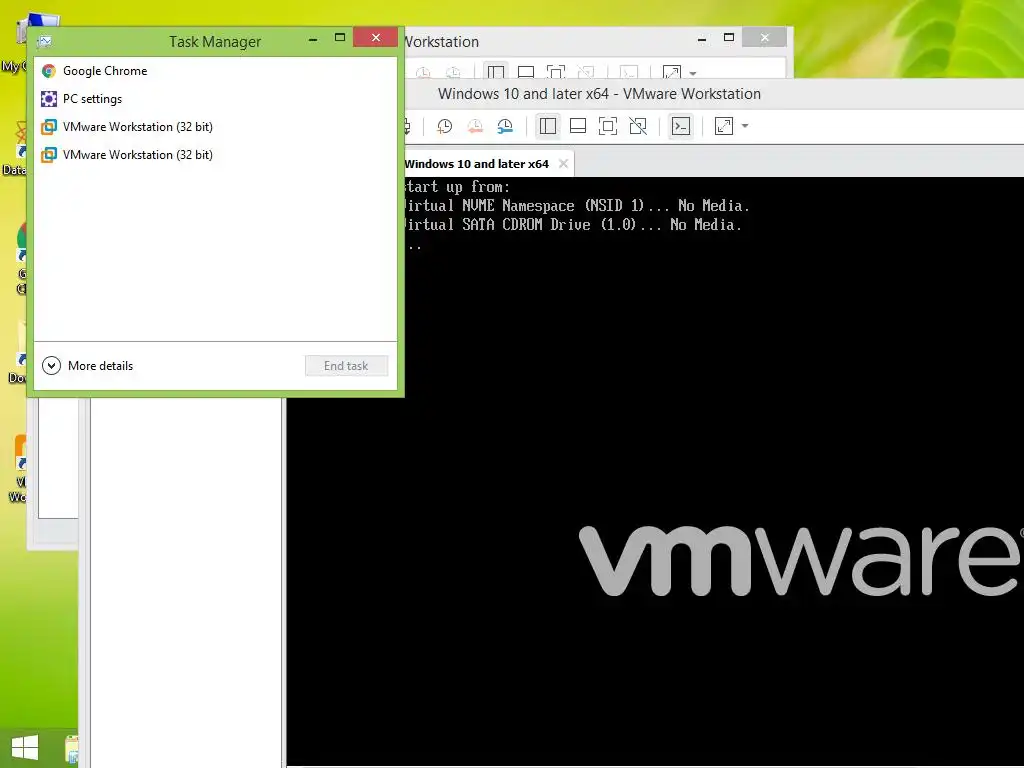Viewport: 1024px width, 768px height.
Task: Select second VMware Workstation (32 bit) entry
Action: click(x=216, y=155)
